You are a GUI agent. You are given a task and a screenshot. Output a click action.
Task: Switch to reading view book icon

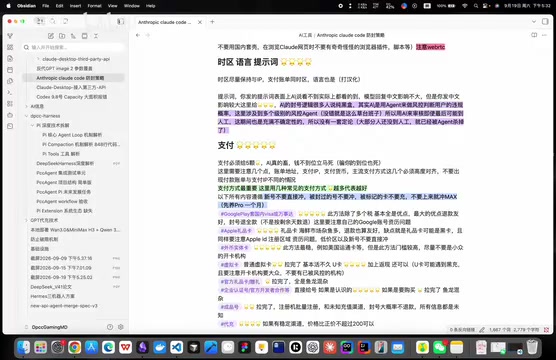coord(534,35)
